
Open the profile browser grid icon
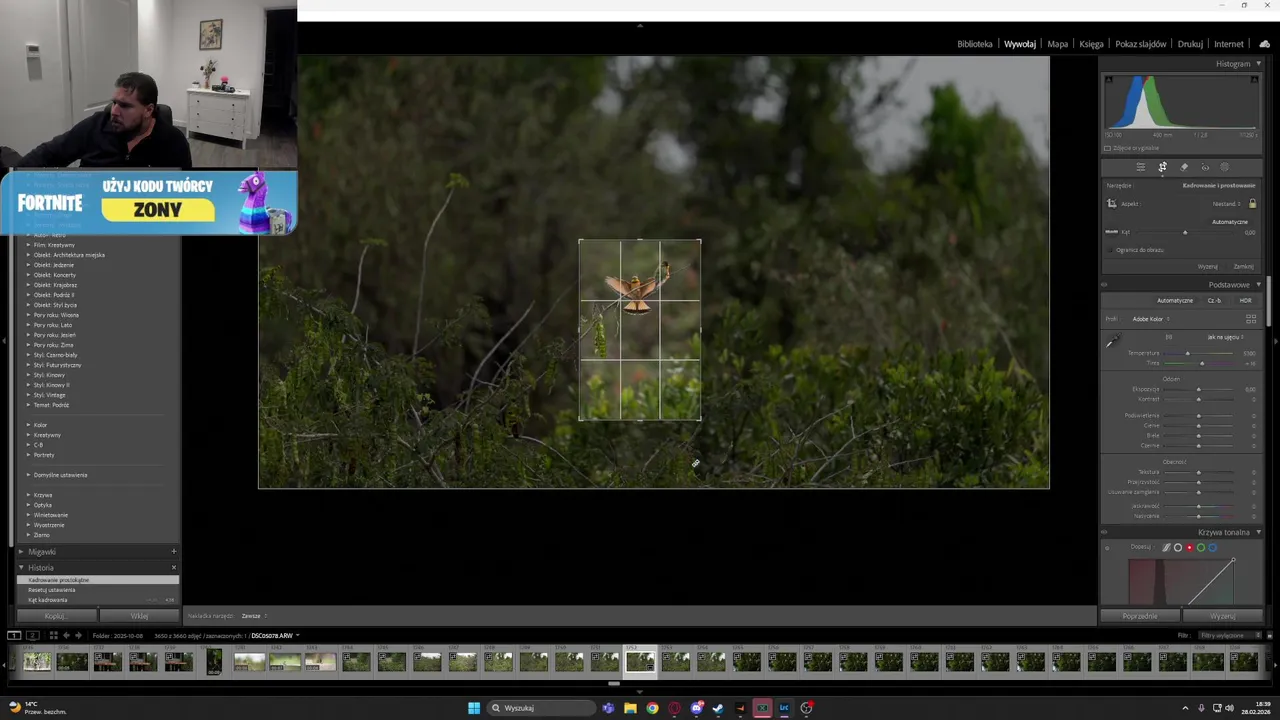1251,319
